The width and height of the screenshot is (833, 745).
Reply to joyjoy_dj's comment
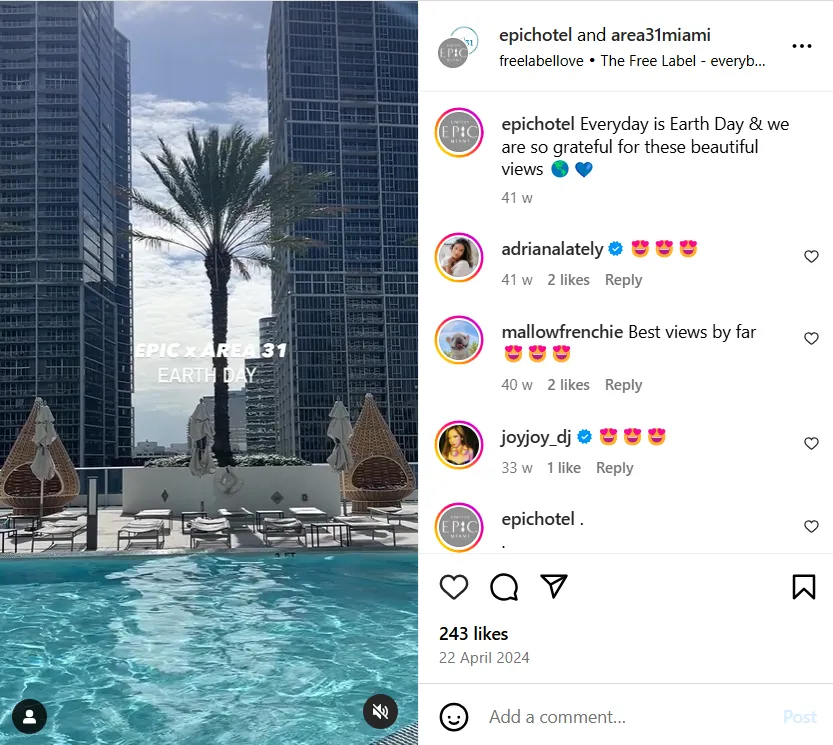coord(614,468)
